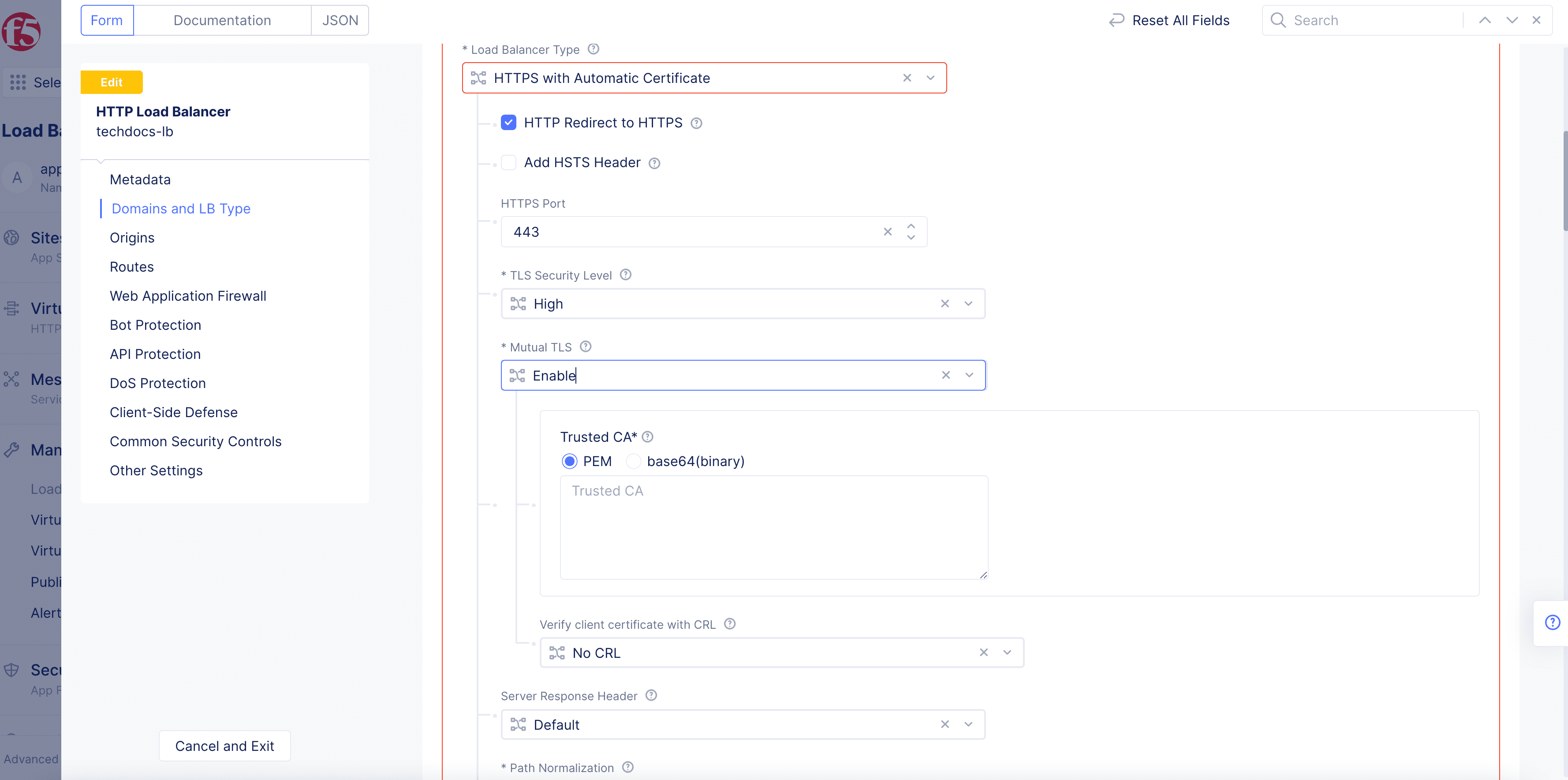Open floating help button at right edge
Viewport: 1568px width, 780px height.
click(1552, 622)
